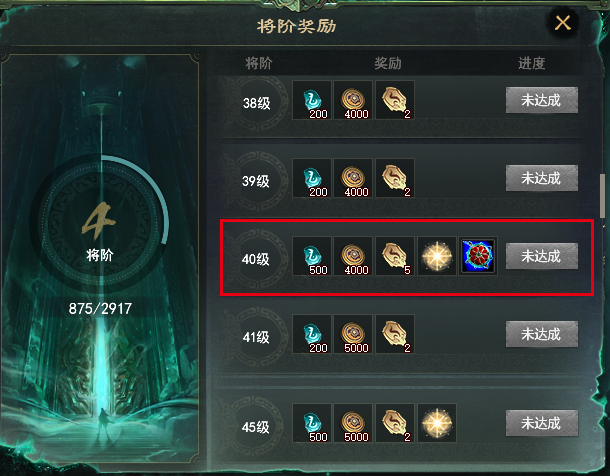Image resolution: width=610 pixels, height=476 pixels.
Task: Click the glowing star reward in 45级 row
Action: [x=436, y=423]
